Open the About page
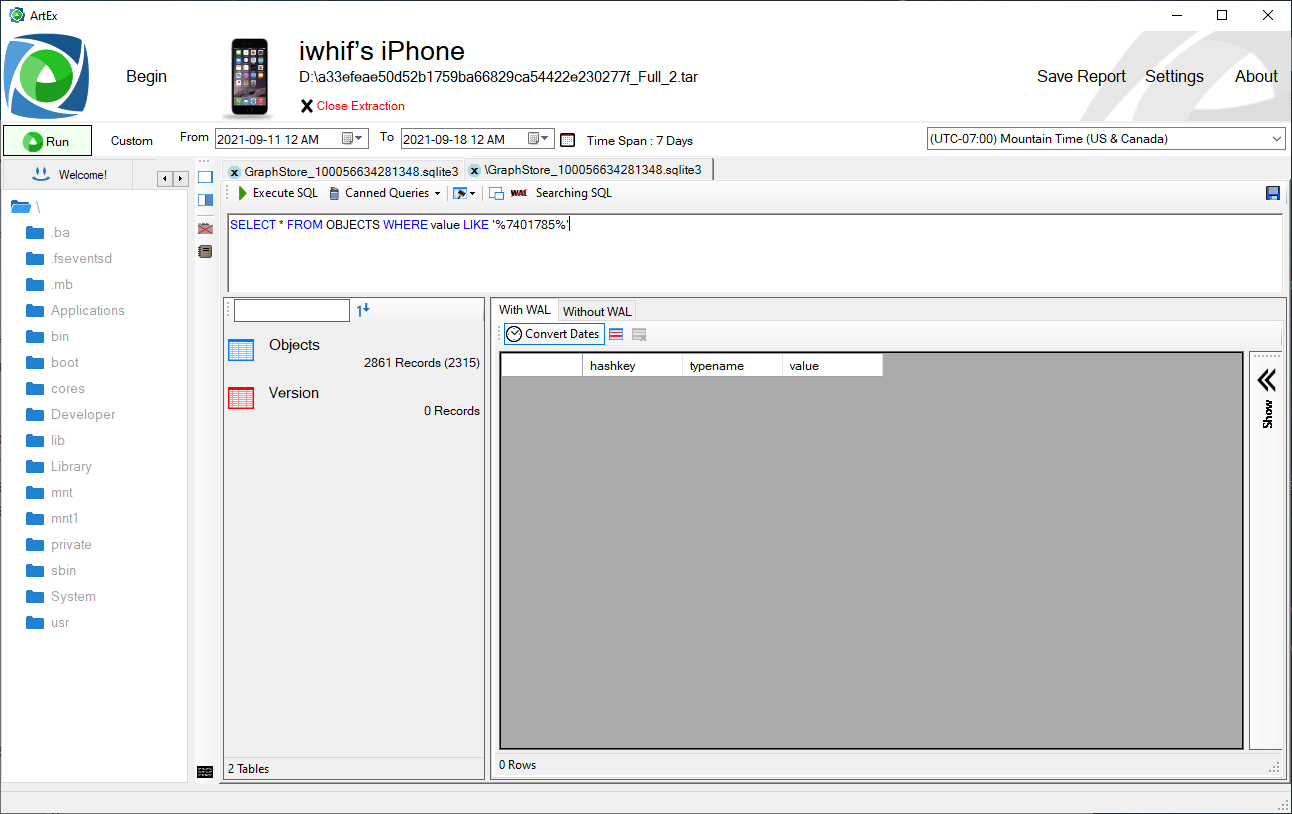Image resolution: width=1292 pixels, height=814 pixels. [x=1256, y=77]
